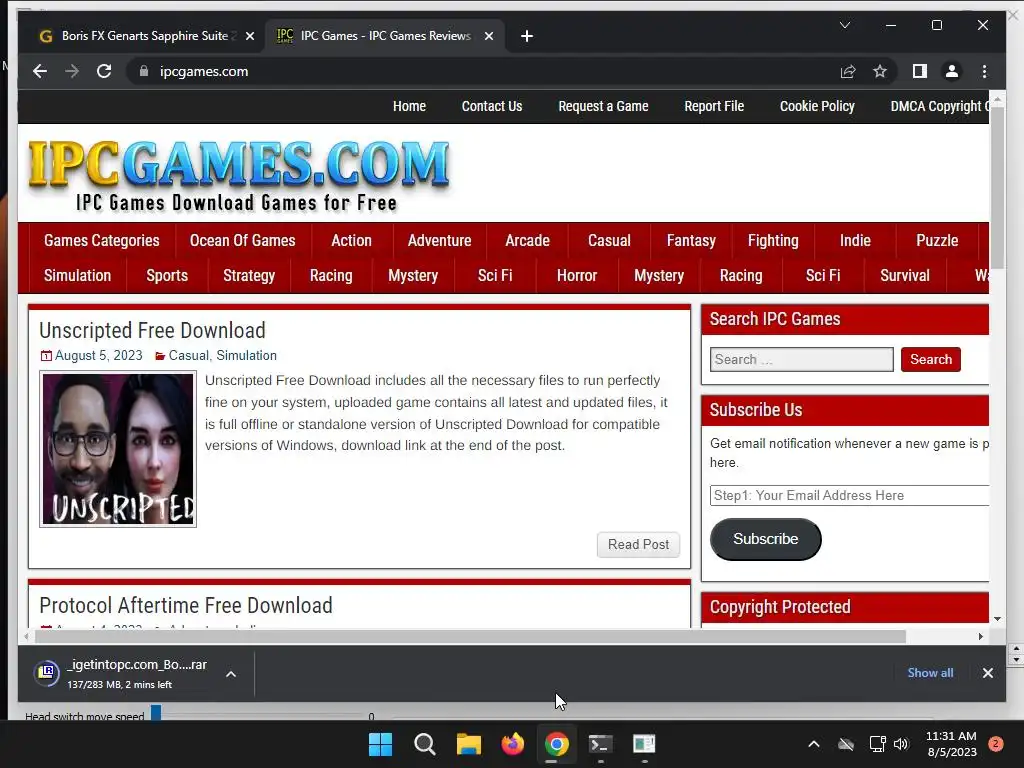
Task: Switch to IPC Games Reviews tab
Action: [x=385, y=36]
